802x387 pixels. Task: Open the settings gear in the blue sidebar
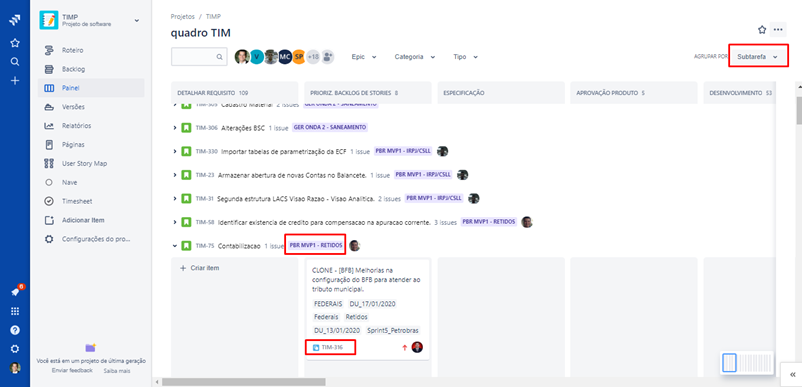point(15,349)
